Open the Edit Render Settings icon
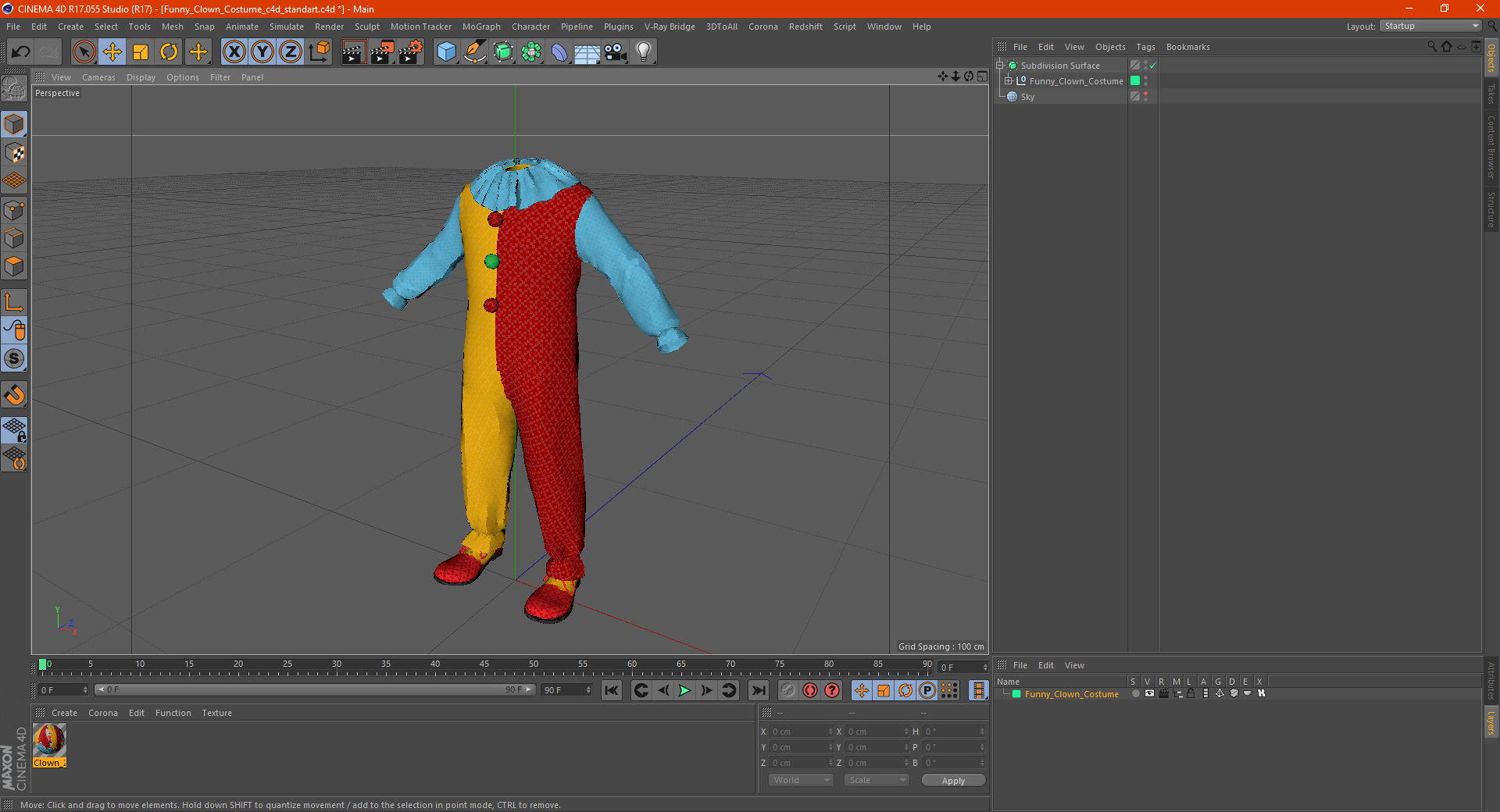 411,52
